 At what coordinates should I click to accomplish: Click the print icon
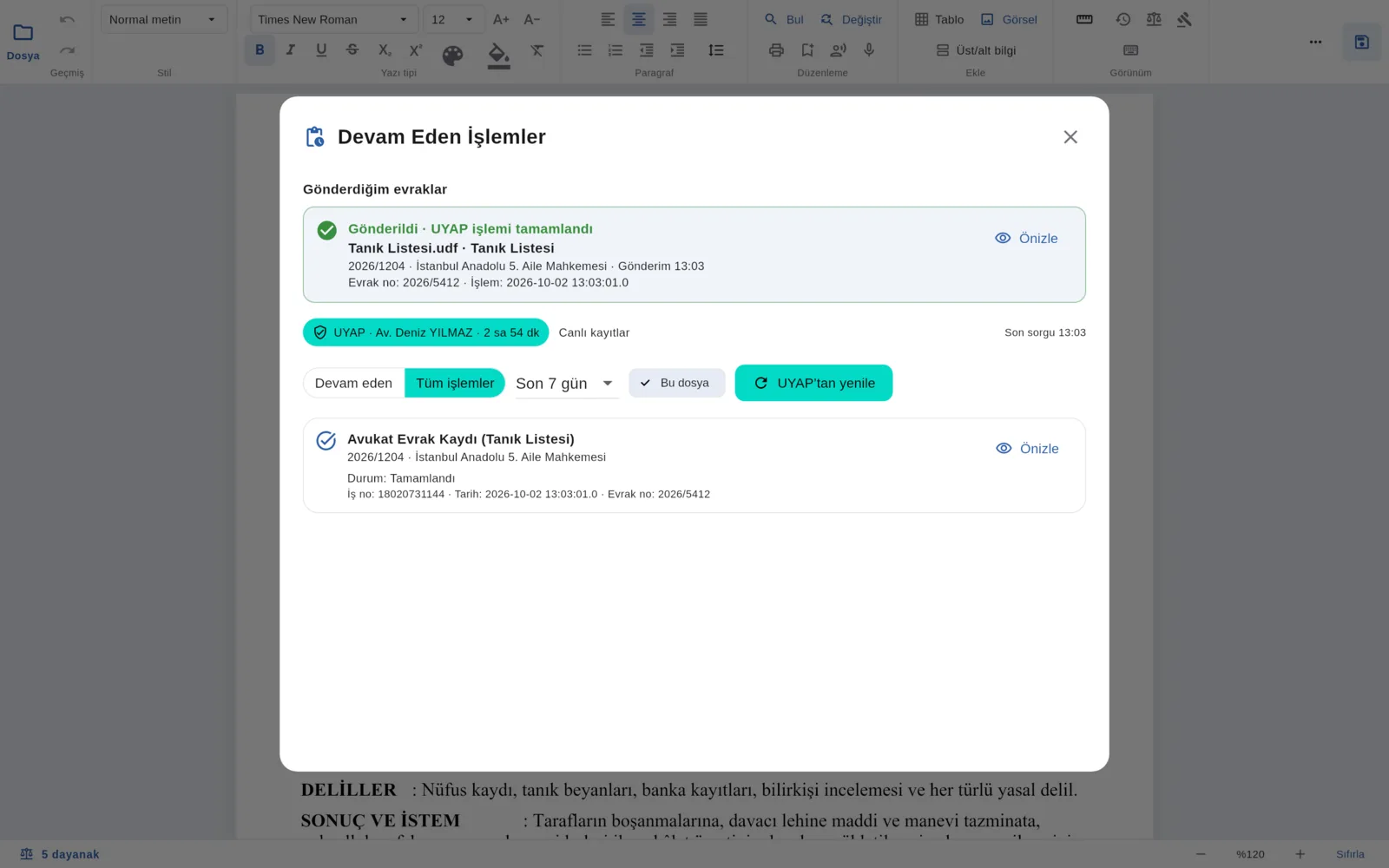click(x=776, y=50)
